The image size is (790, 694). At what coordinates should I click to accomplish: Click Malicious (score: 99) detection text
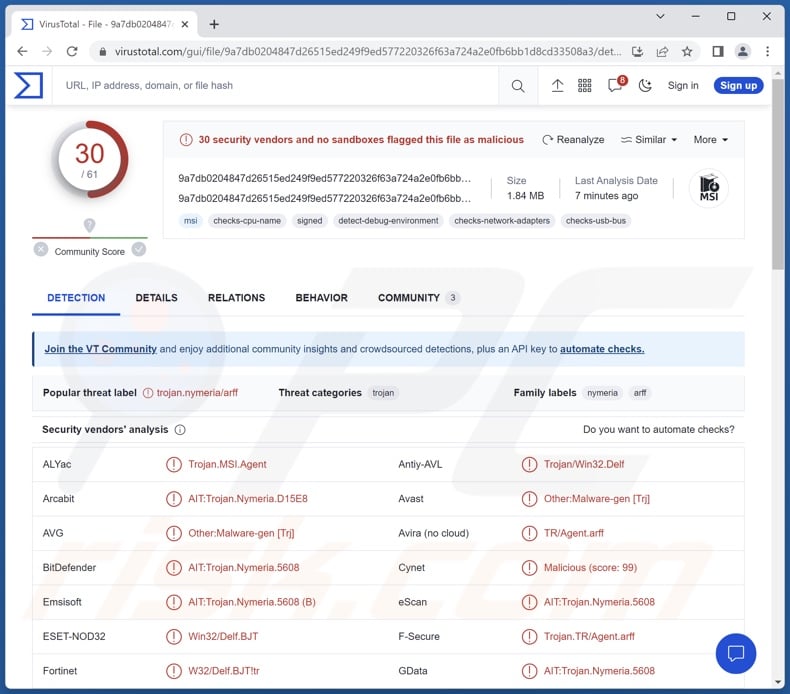pos(590,567)
